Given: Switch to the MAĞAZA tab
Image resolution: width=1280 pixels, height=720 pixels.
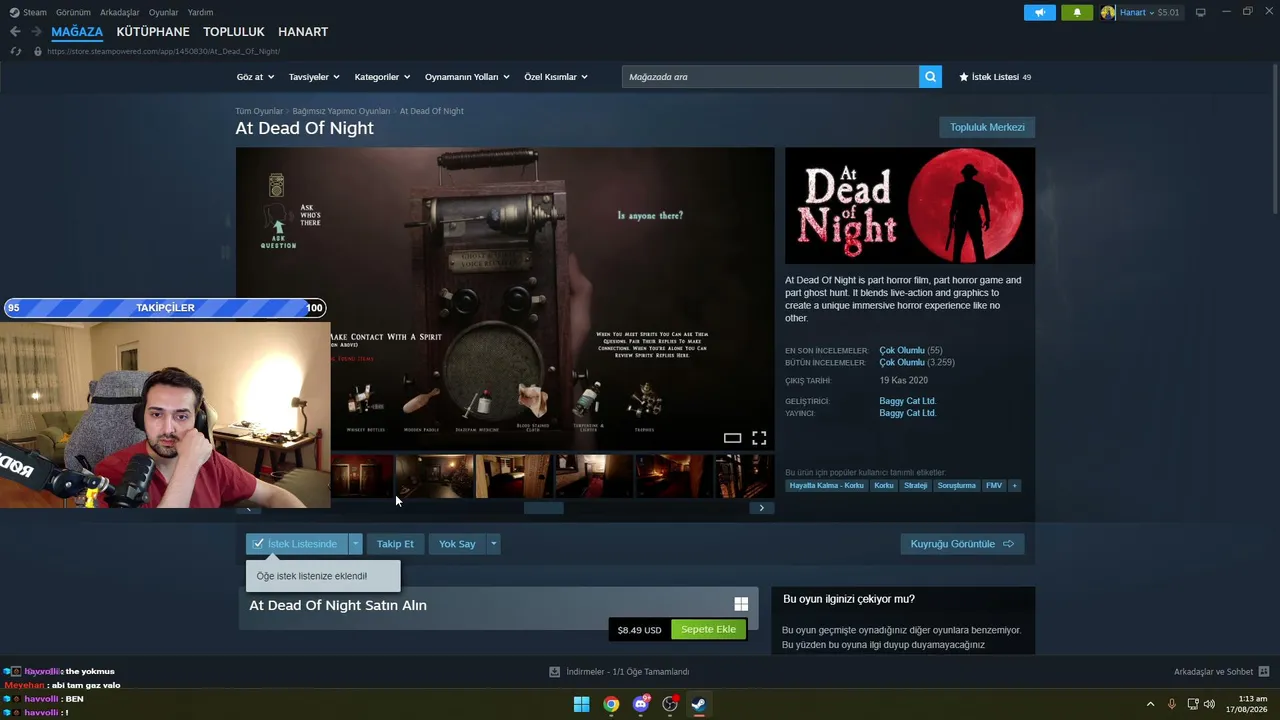Looking at the screenshot, I should coord(77,32).
